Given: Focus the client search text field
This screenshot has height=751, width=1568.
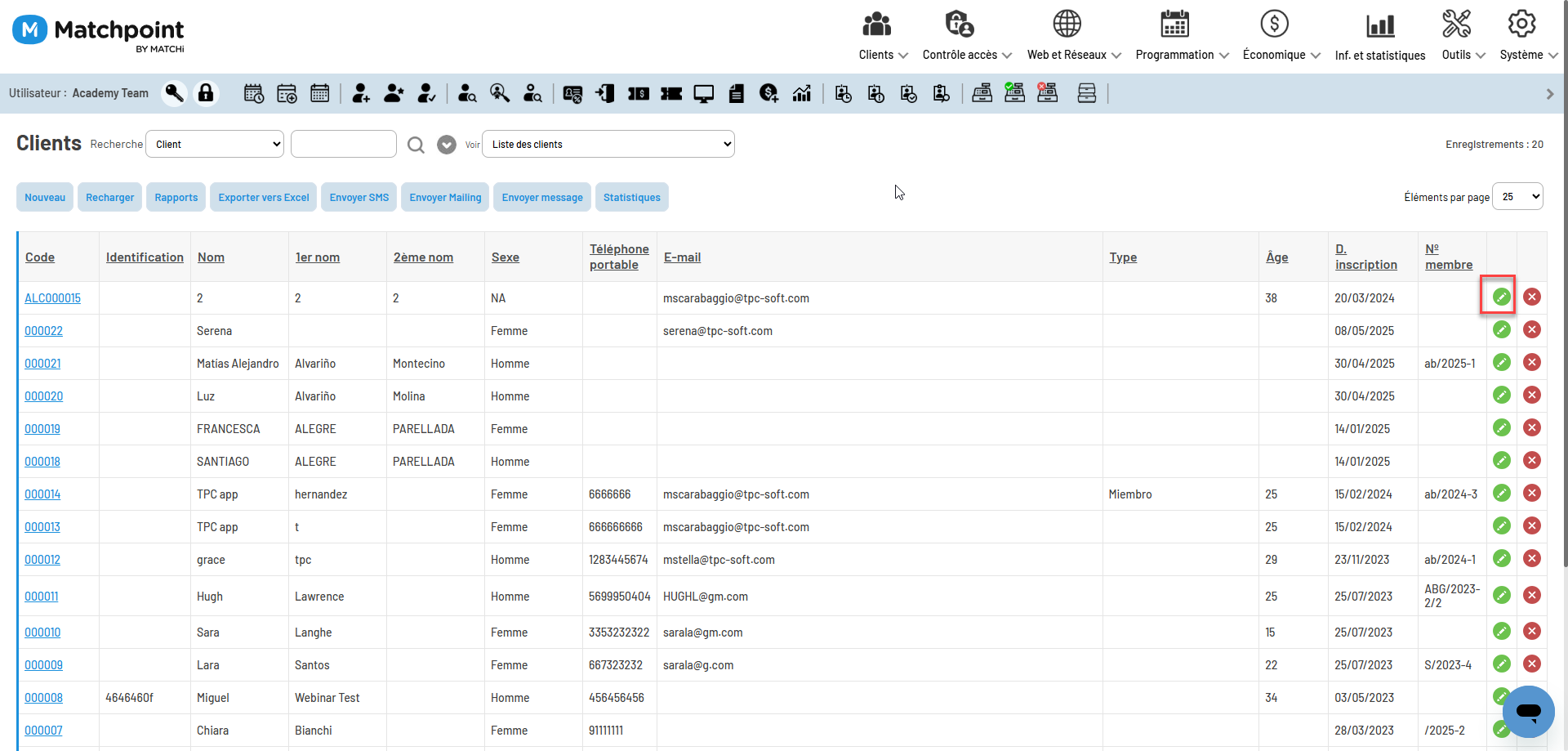Looking at the screenshot, I should coord(344,144).
